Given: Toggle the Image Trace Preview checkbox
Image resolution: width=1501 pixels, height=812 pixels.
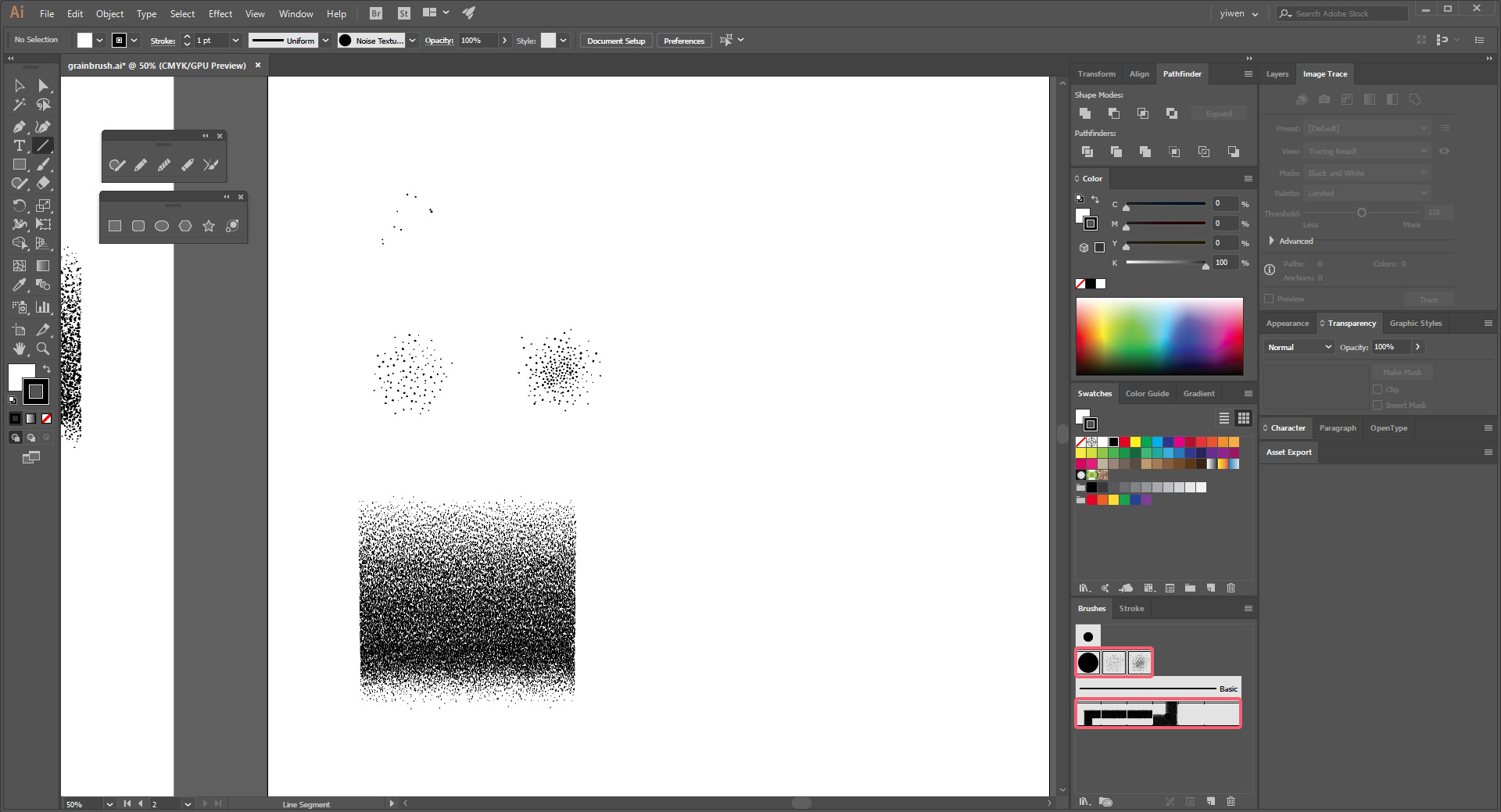Looking at the screenshot, I should (1269, 299).
